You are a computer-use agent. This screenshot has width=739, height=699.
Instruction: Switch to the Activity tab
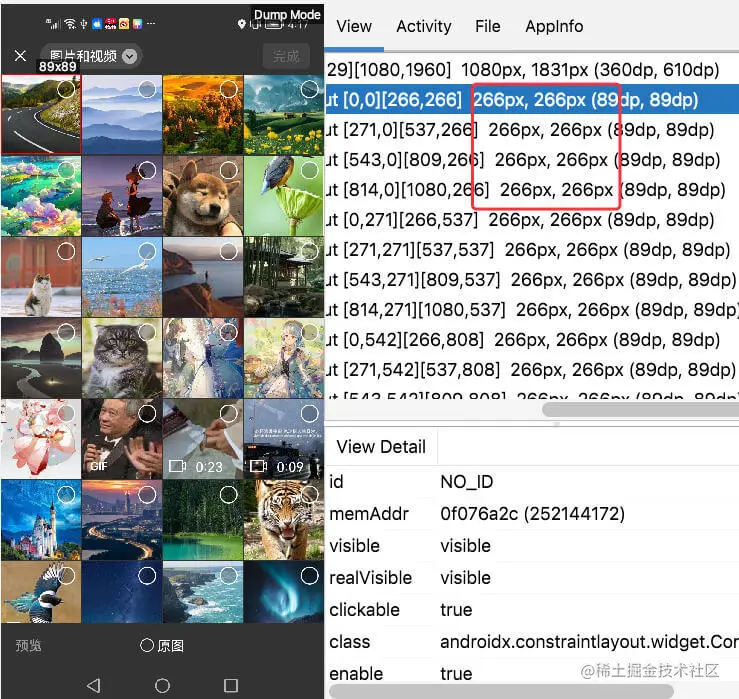(424, 26)
